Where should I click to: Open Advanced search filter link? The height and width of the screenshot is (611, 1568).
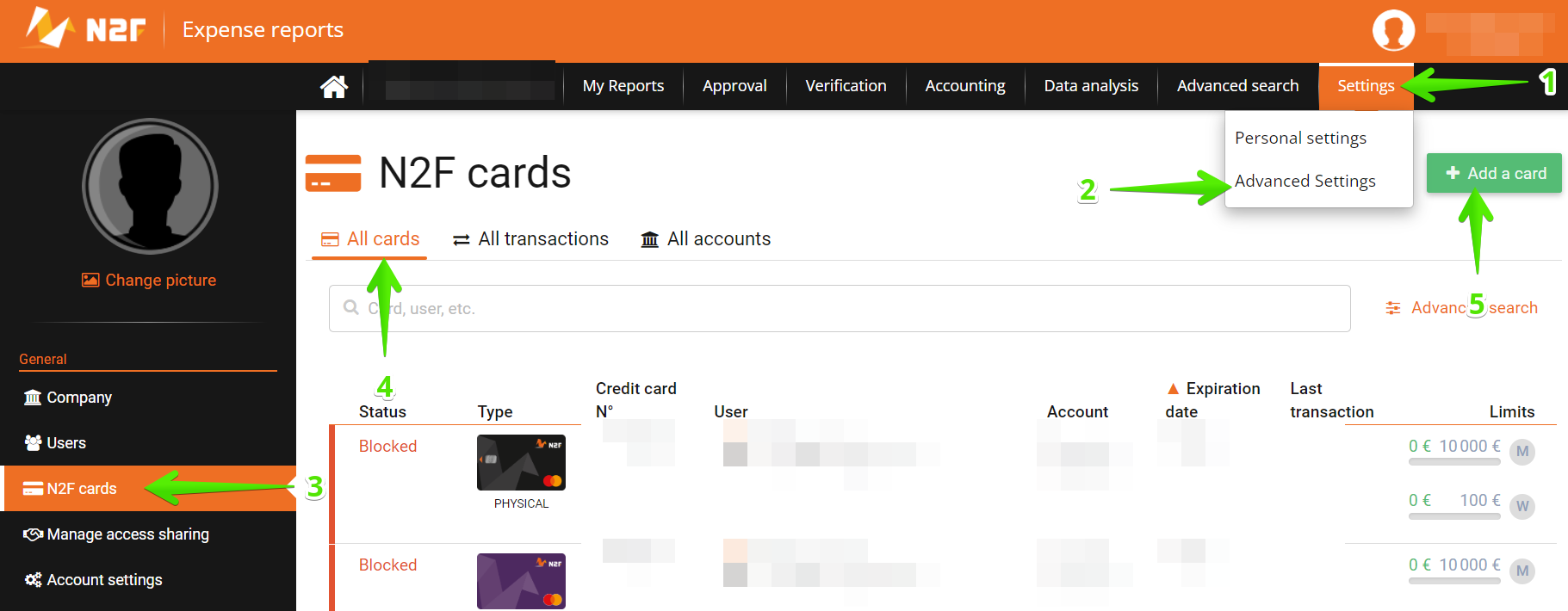[x=1461, y=308]
